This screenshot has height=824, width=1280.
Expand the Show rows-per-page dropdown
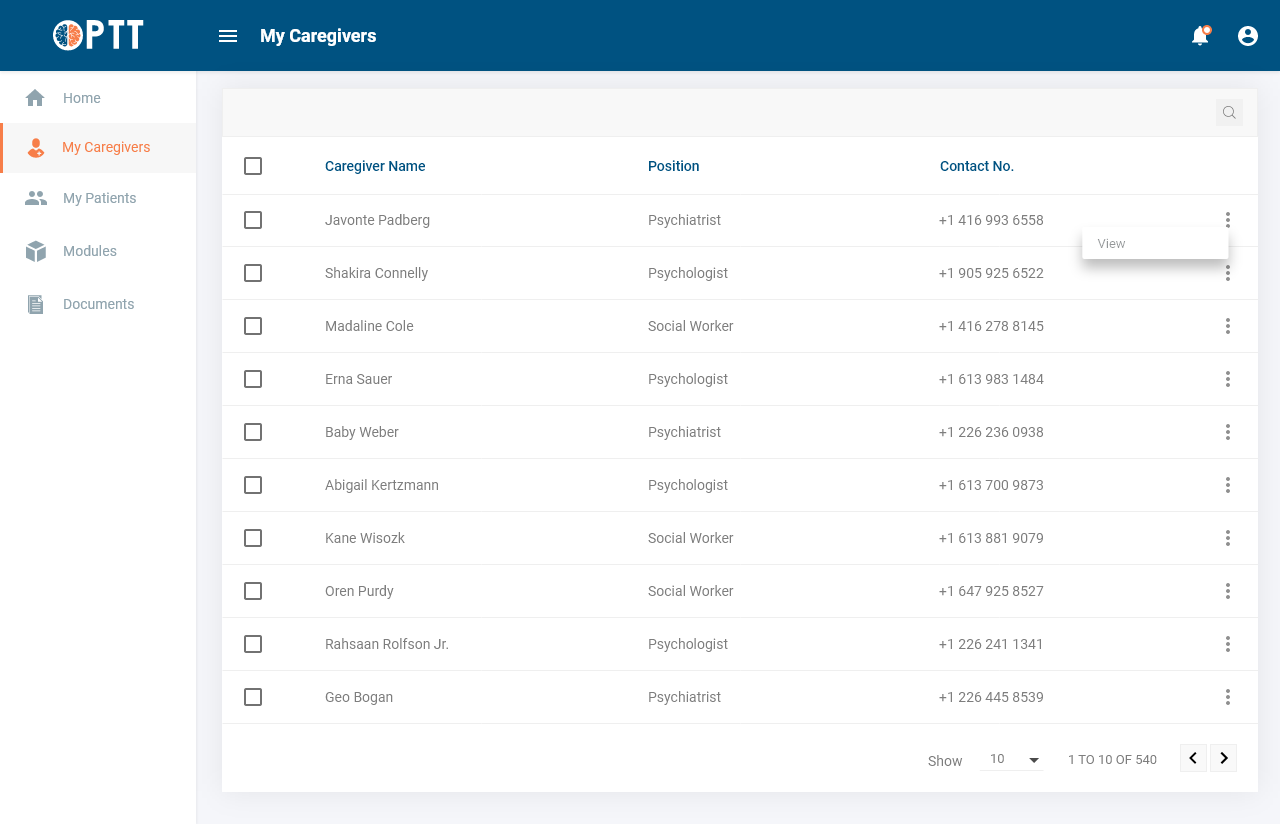[1012, 760]
